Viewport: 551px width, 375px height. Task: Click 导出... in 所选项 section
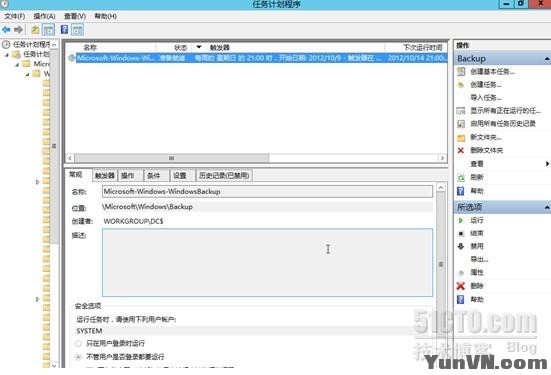click(x=479, y=260)
